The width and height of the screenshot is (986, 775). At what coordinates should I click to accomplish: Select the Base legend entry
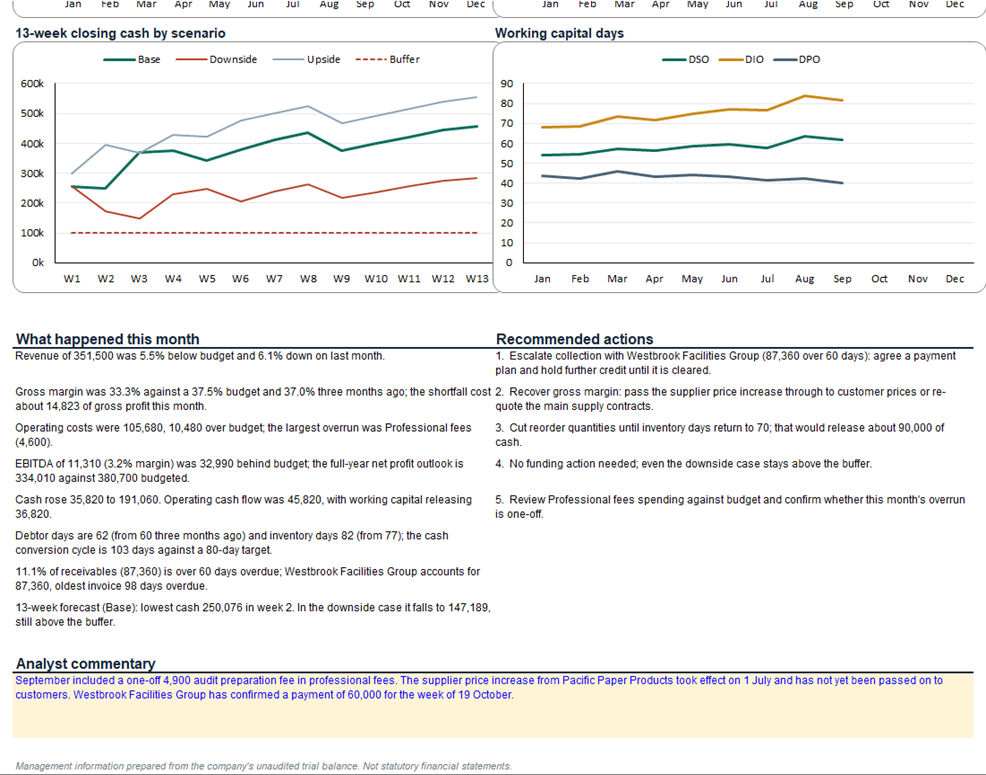click(132, 59)
